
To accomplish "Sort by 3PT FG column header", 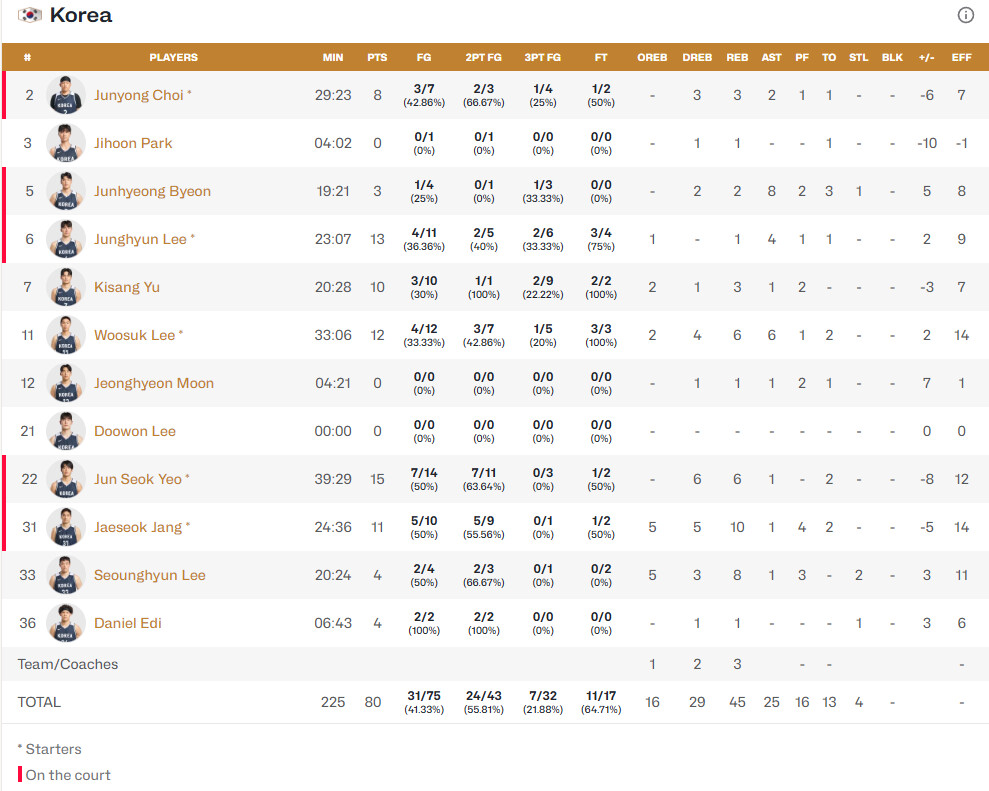I will 542,57.
